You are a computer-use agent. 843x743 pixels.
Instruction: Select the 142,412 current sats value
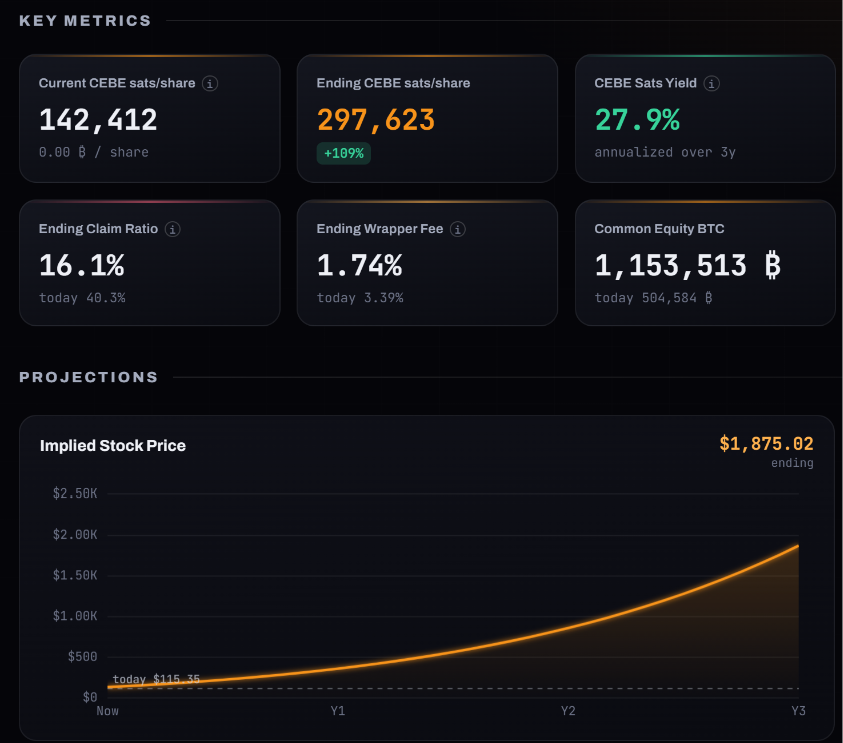pyautogui.click(x=98, y=119)
